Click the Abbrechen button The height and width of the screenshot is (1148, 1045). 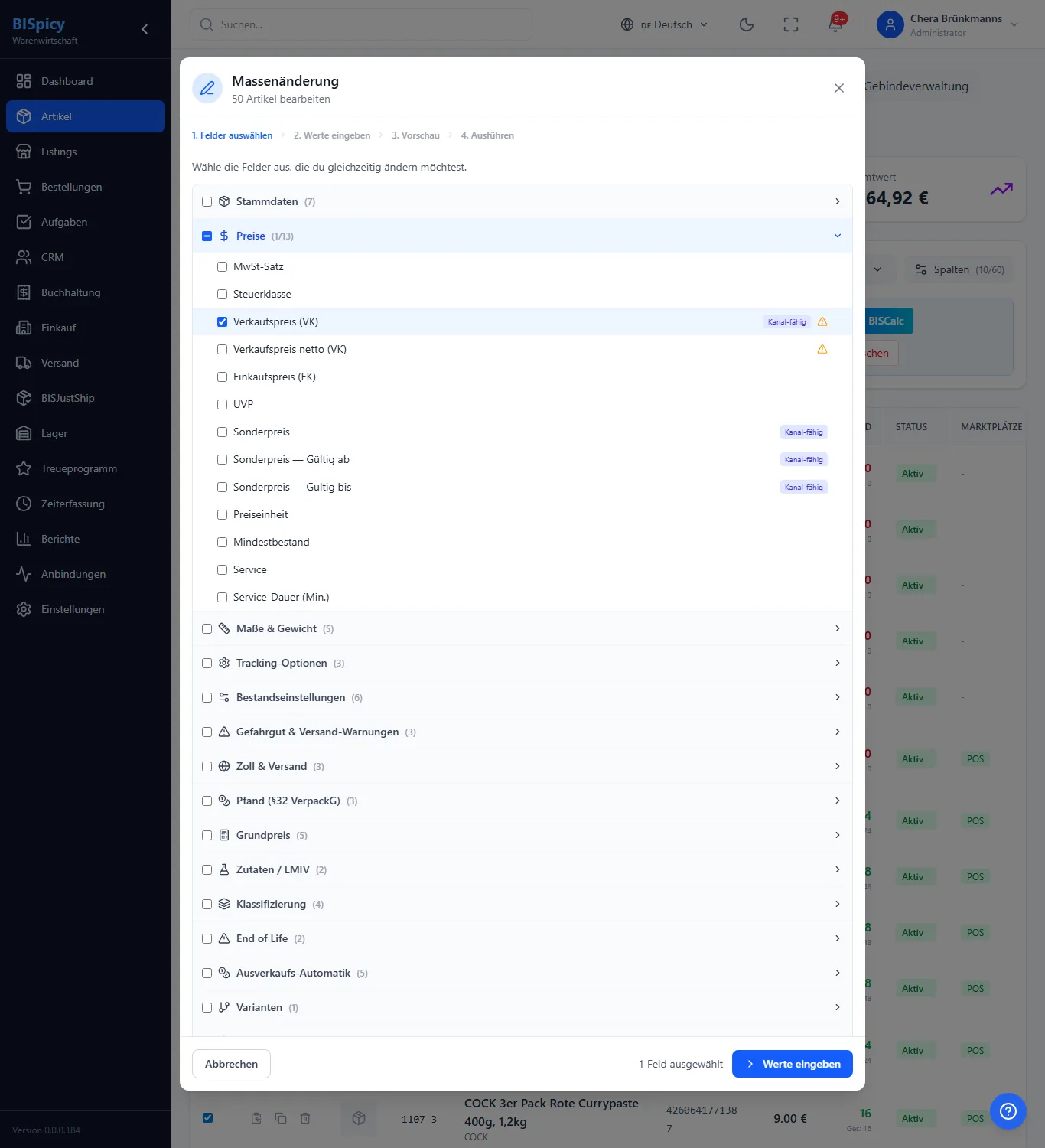tap(231, 1064)
